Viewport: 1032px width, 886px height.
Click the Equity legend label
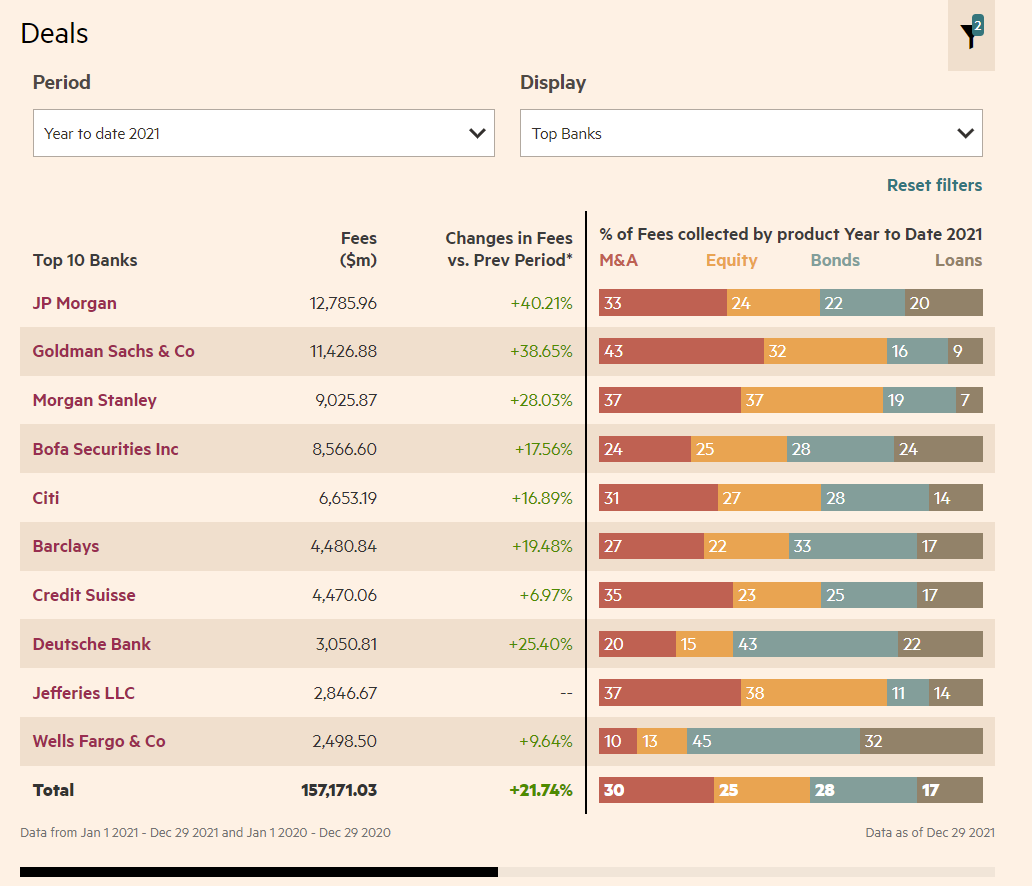click(x=731, y=260)
